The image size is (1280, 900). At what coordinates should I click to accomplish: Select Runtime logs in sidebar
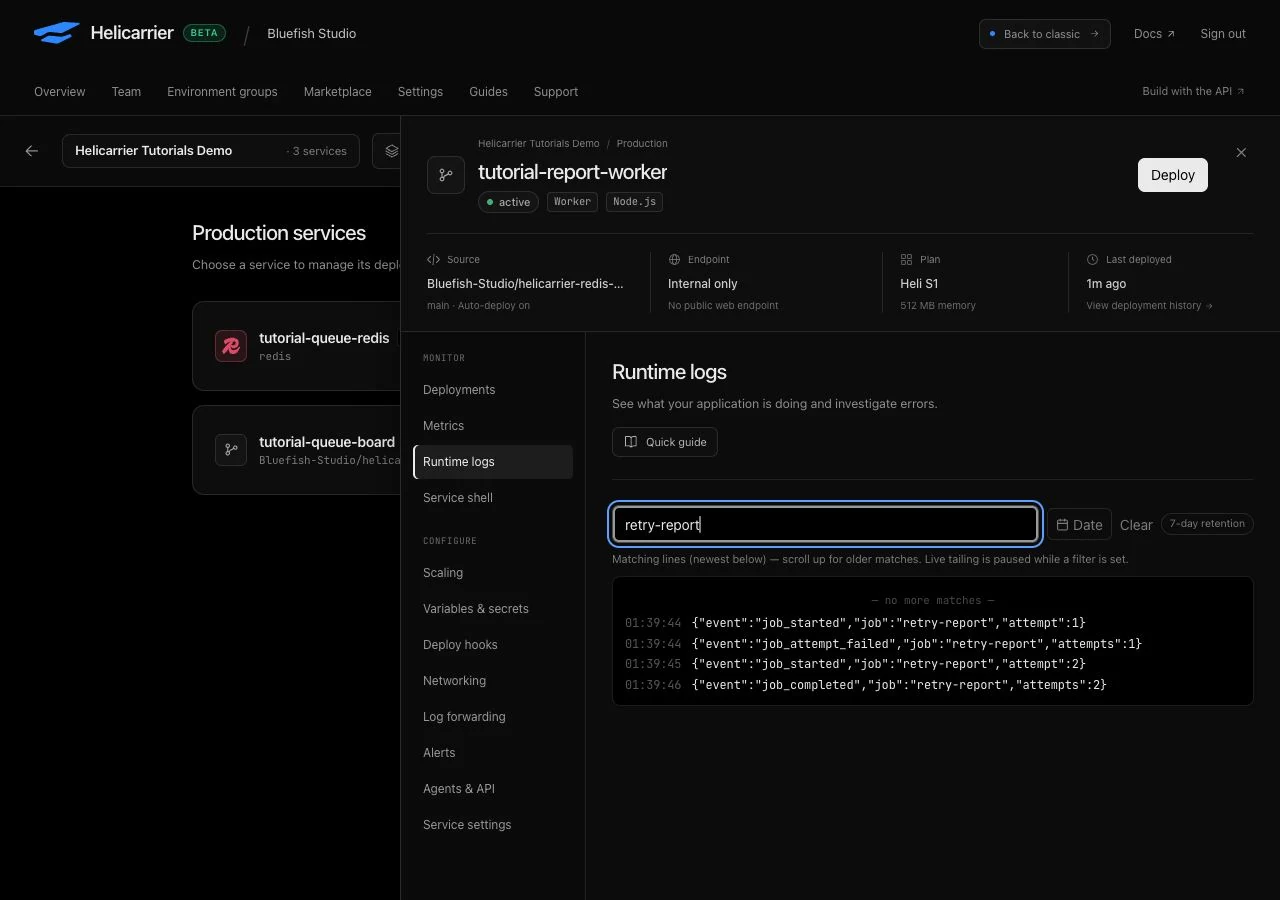point(493,462)
